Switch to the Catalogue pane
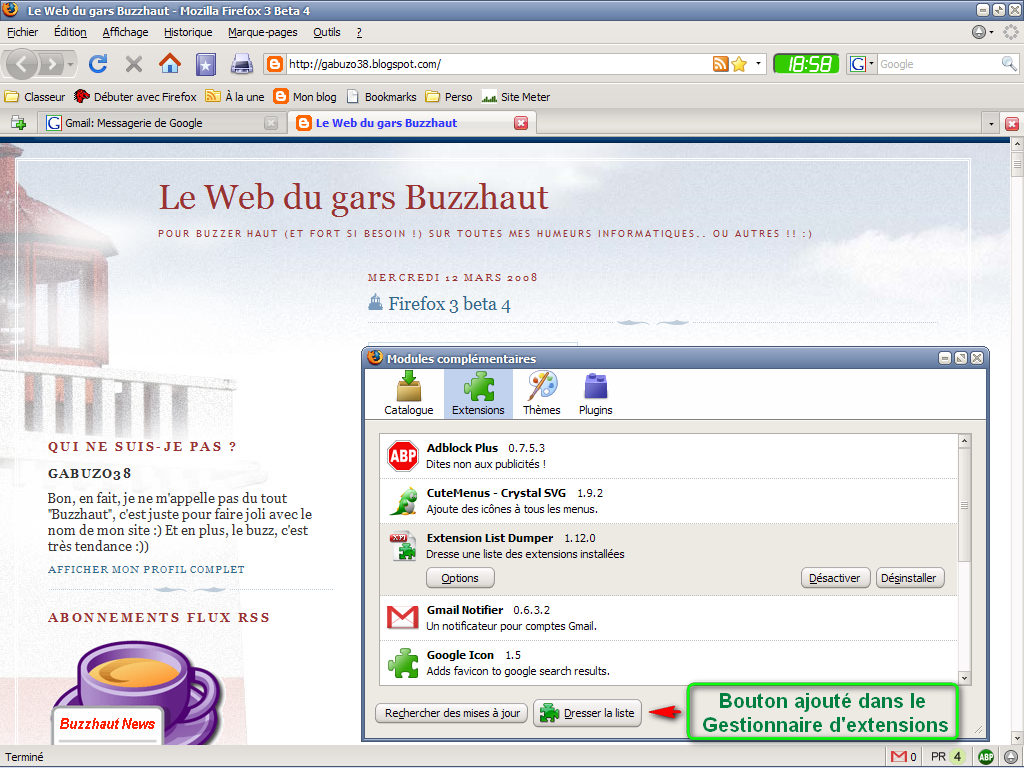 pos(409,394)
